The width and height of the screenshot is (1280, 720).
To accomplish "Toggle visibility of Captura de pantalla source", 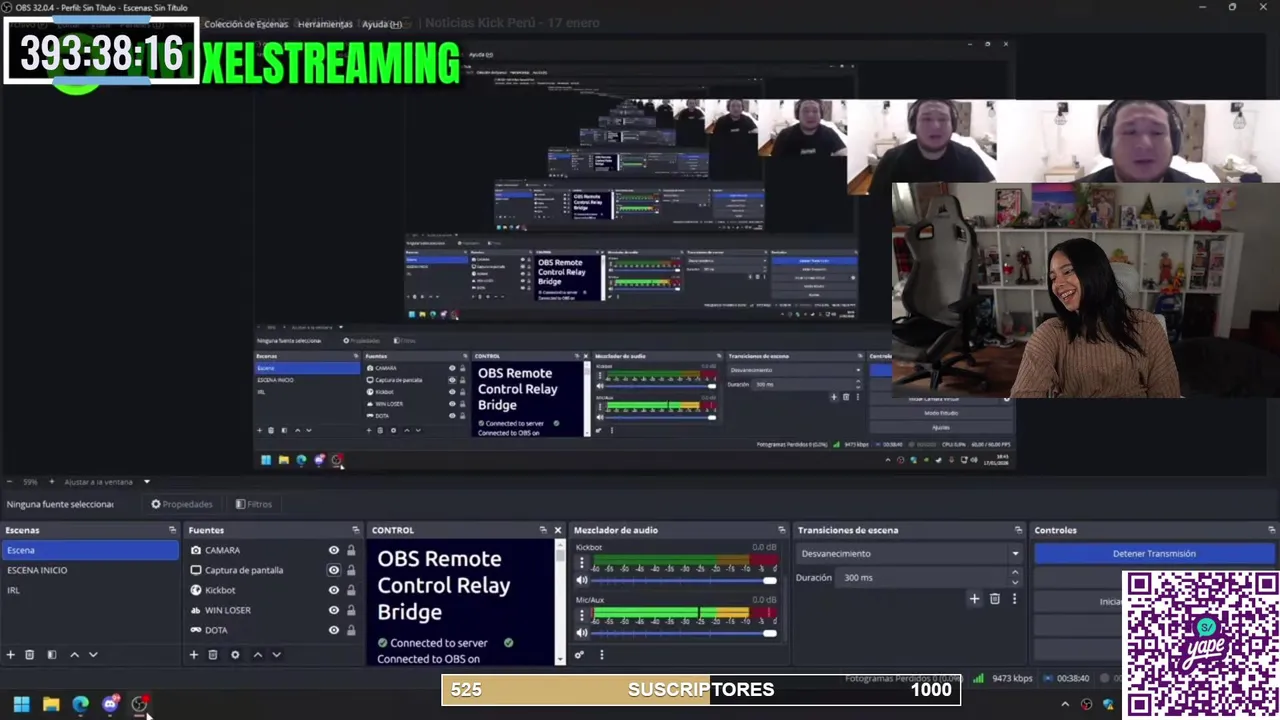I will point(334,570).
